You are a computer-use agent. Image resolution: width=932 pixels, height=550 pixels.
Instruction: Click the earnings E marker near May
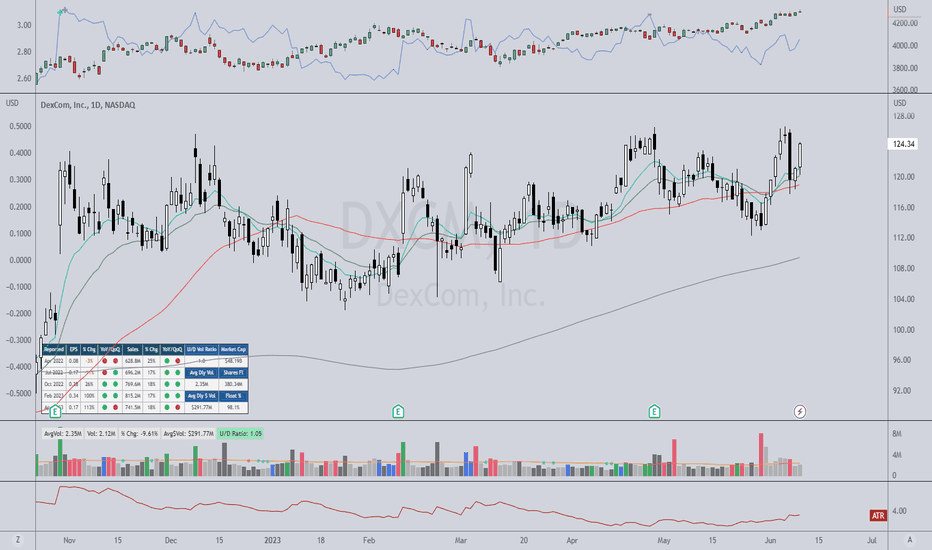(x=654, y=411)
